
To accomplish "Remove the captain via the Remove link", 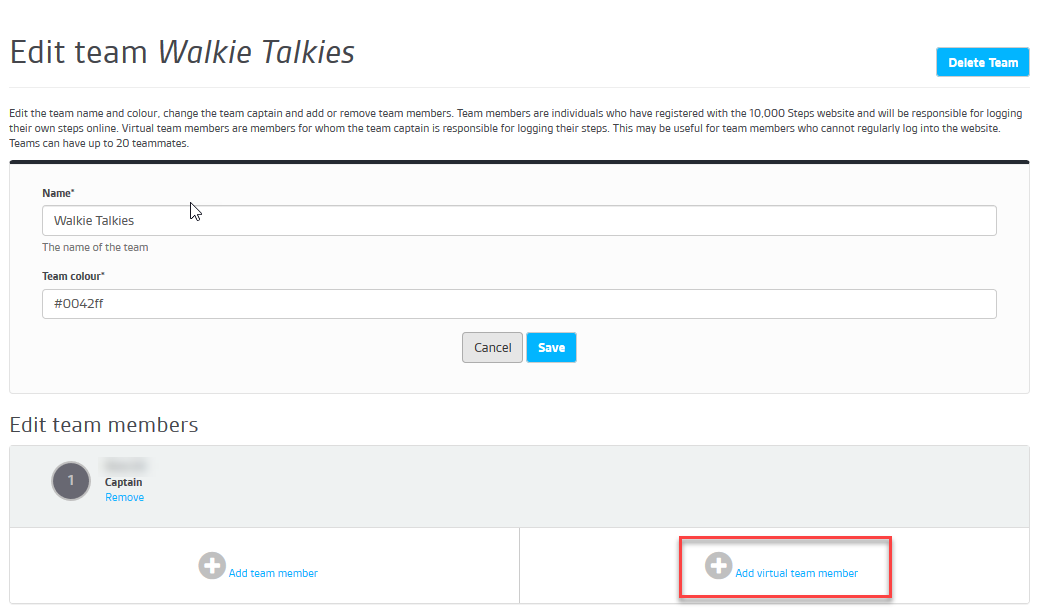I will [x=125, y=498].
